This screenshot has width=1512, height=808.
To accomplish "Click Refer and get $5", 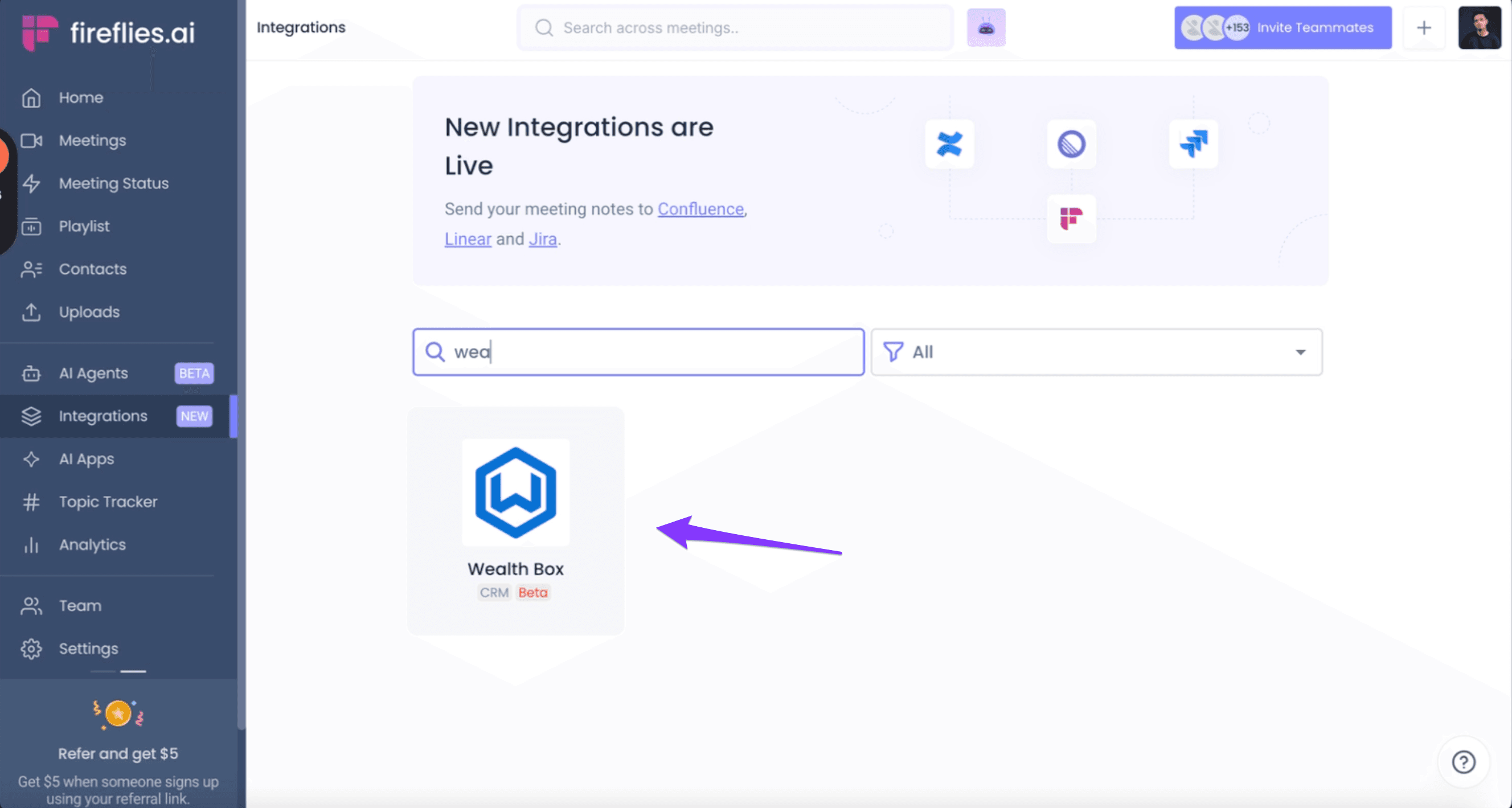I will 118,753.
